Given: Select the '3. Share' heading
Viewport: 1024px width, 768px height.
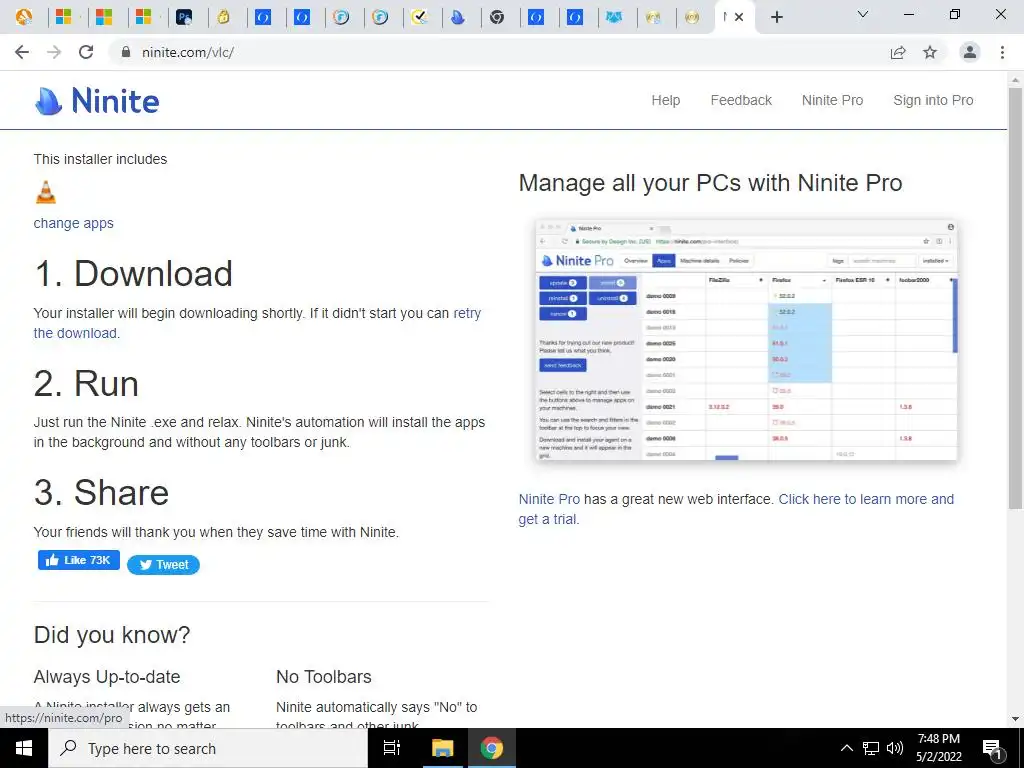Looking at the screenshot, I should 101,492.
